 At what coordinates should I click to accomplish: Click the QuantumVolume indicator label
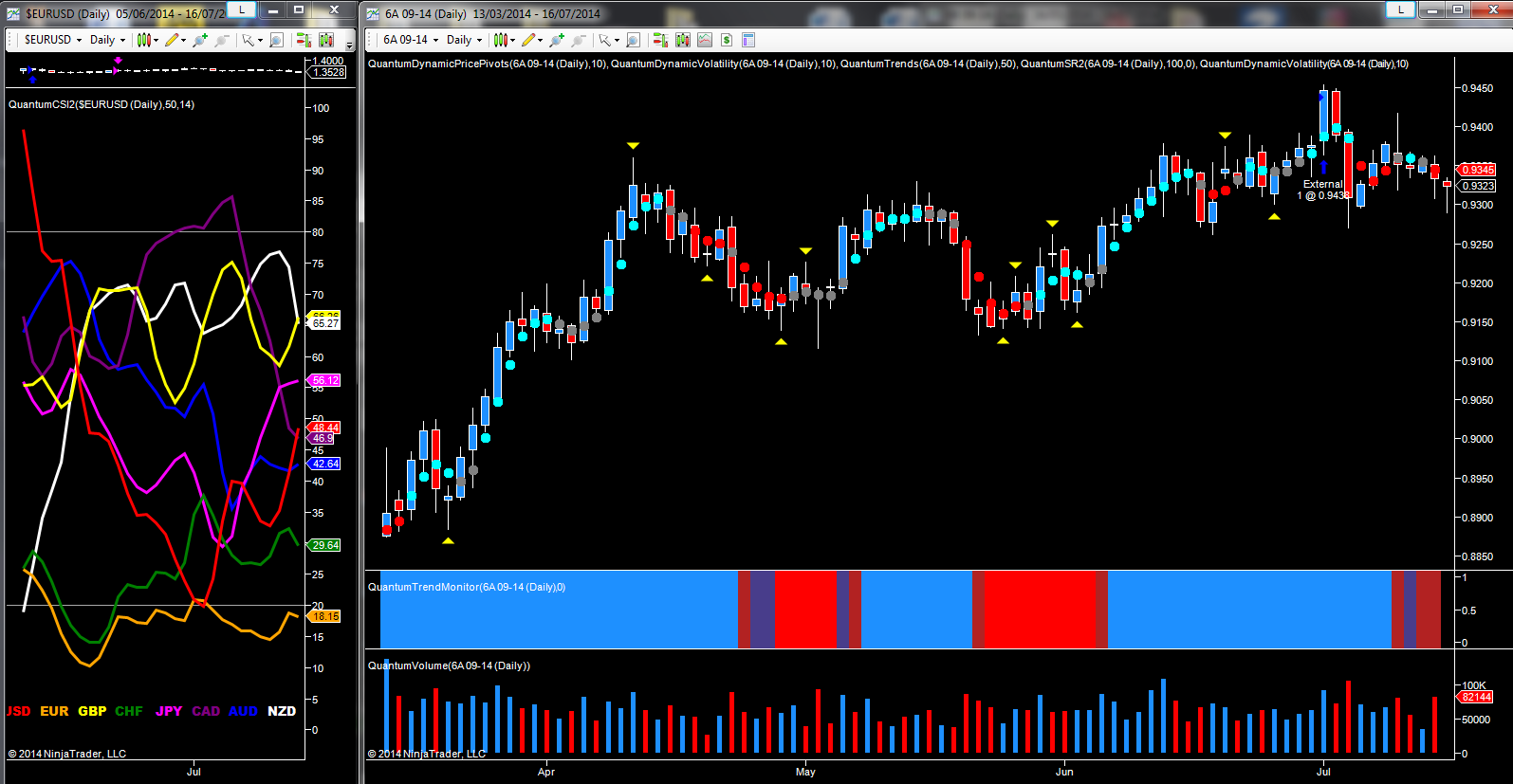click(x=449, y=665)
